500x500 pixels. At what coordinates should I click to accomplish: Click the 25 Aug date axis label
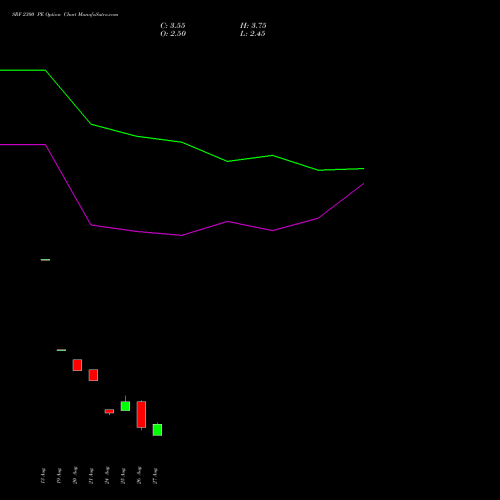coord(123,476)
